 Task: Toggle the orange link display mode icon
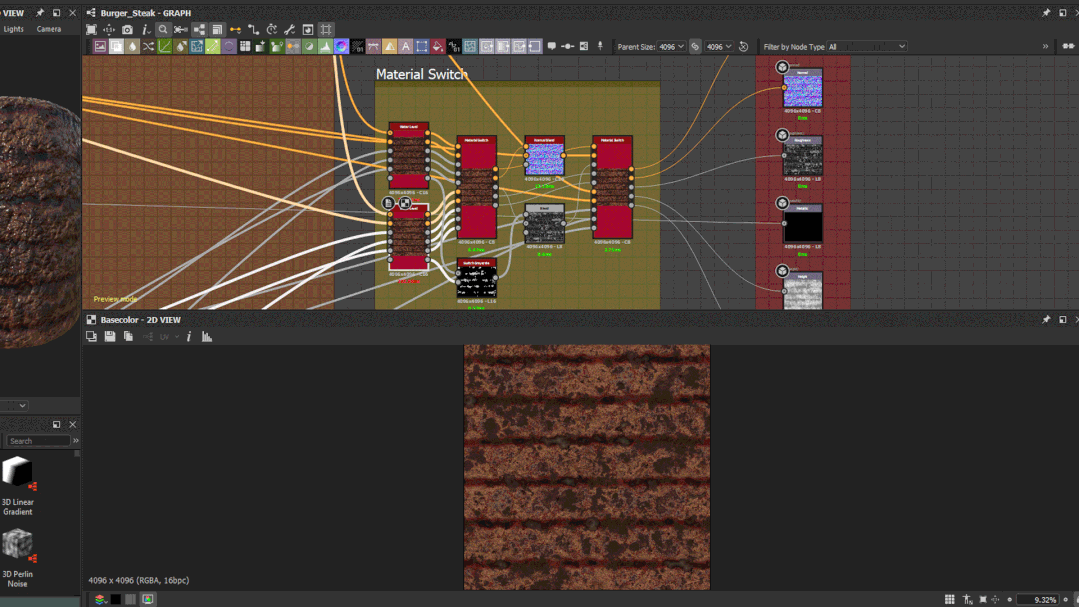point(235,30)
